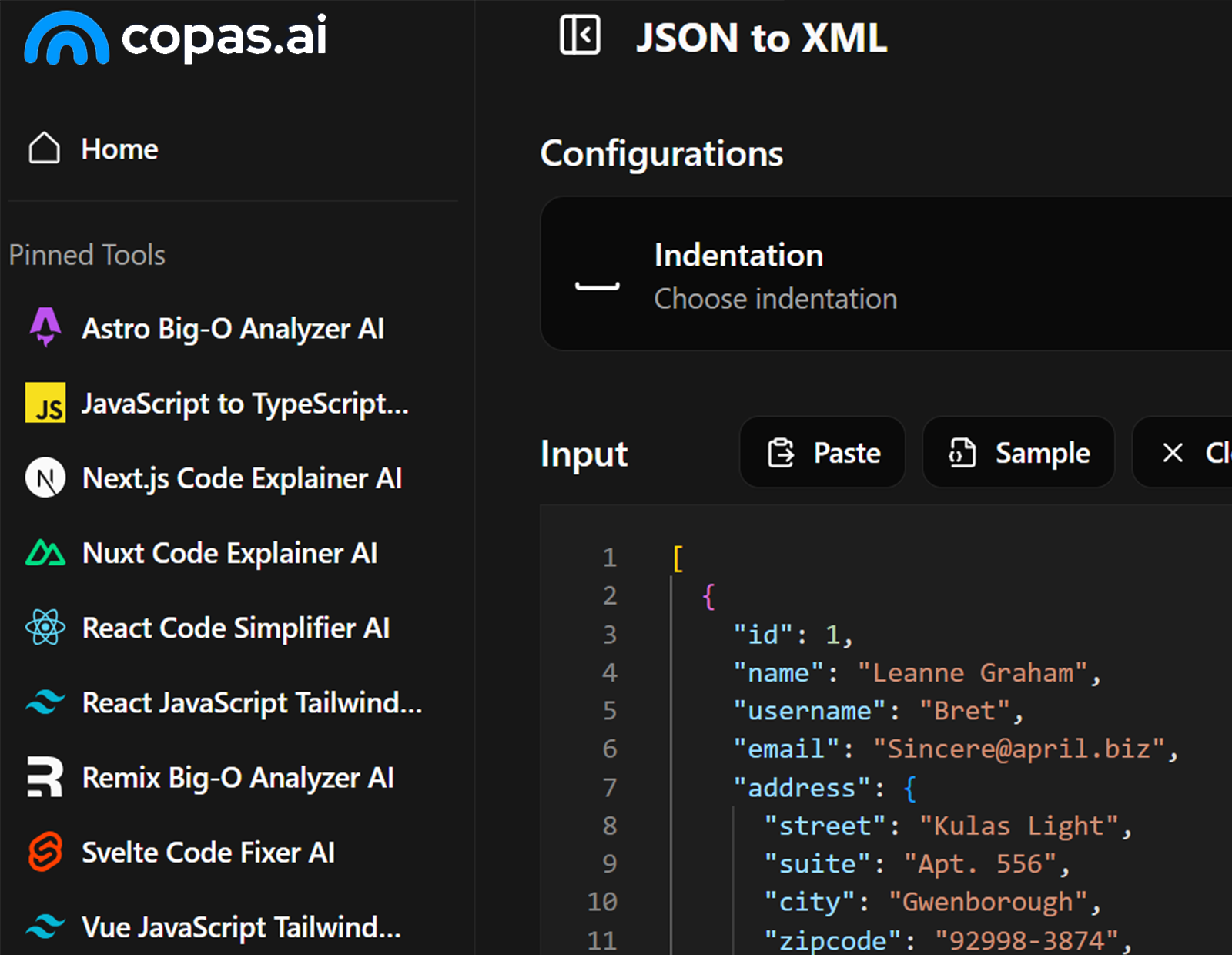
Task: Open Remix Big-O Analyzer AI
Action: pyautogui.click(x=238, y=777)
